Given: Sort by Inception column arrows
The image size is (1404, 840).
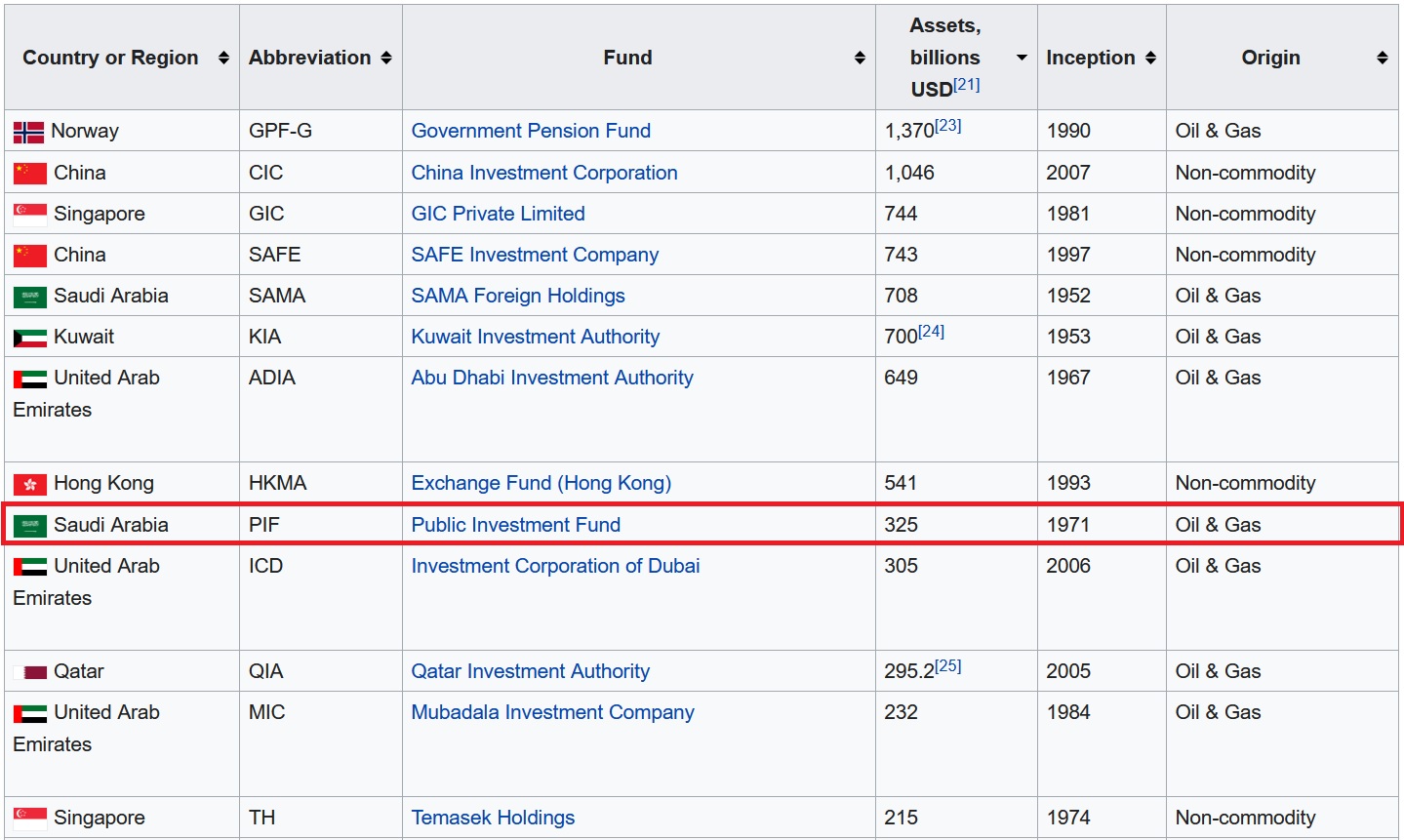Looking at the screenshot, I should (1150, 58).
